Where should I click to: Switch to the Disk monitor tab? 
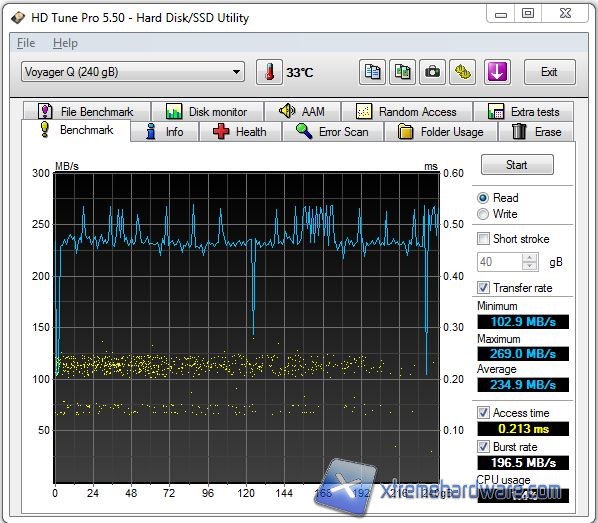tap(207, 111)
